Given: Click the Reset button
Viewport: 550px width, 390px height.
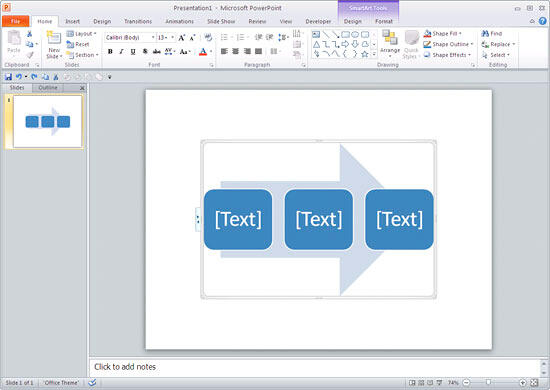Looking at the screenshot, I should tap(78, 45).
